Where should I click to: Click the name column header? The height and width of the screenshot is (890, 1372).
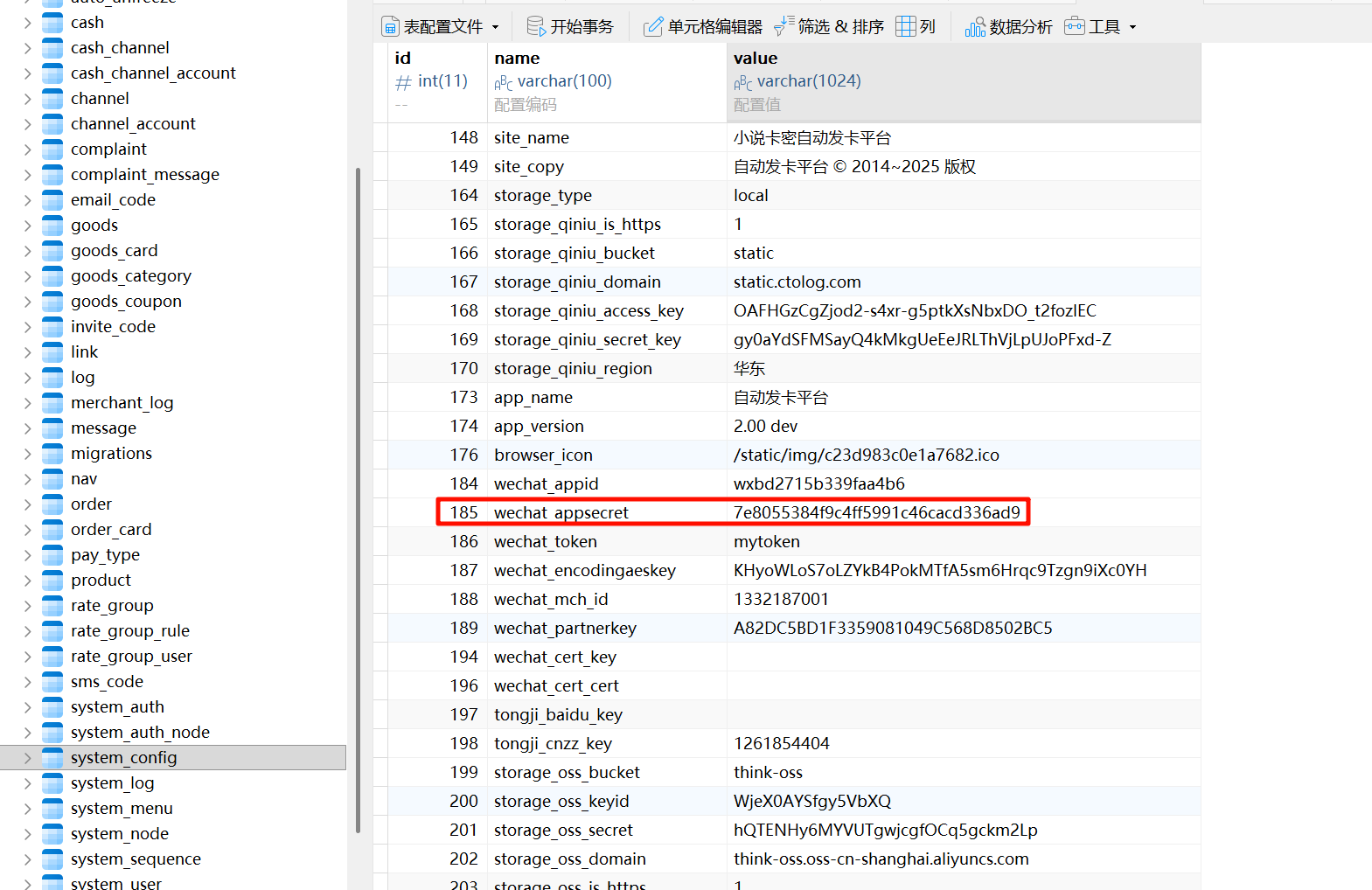click(517, 59)
